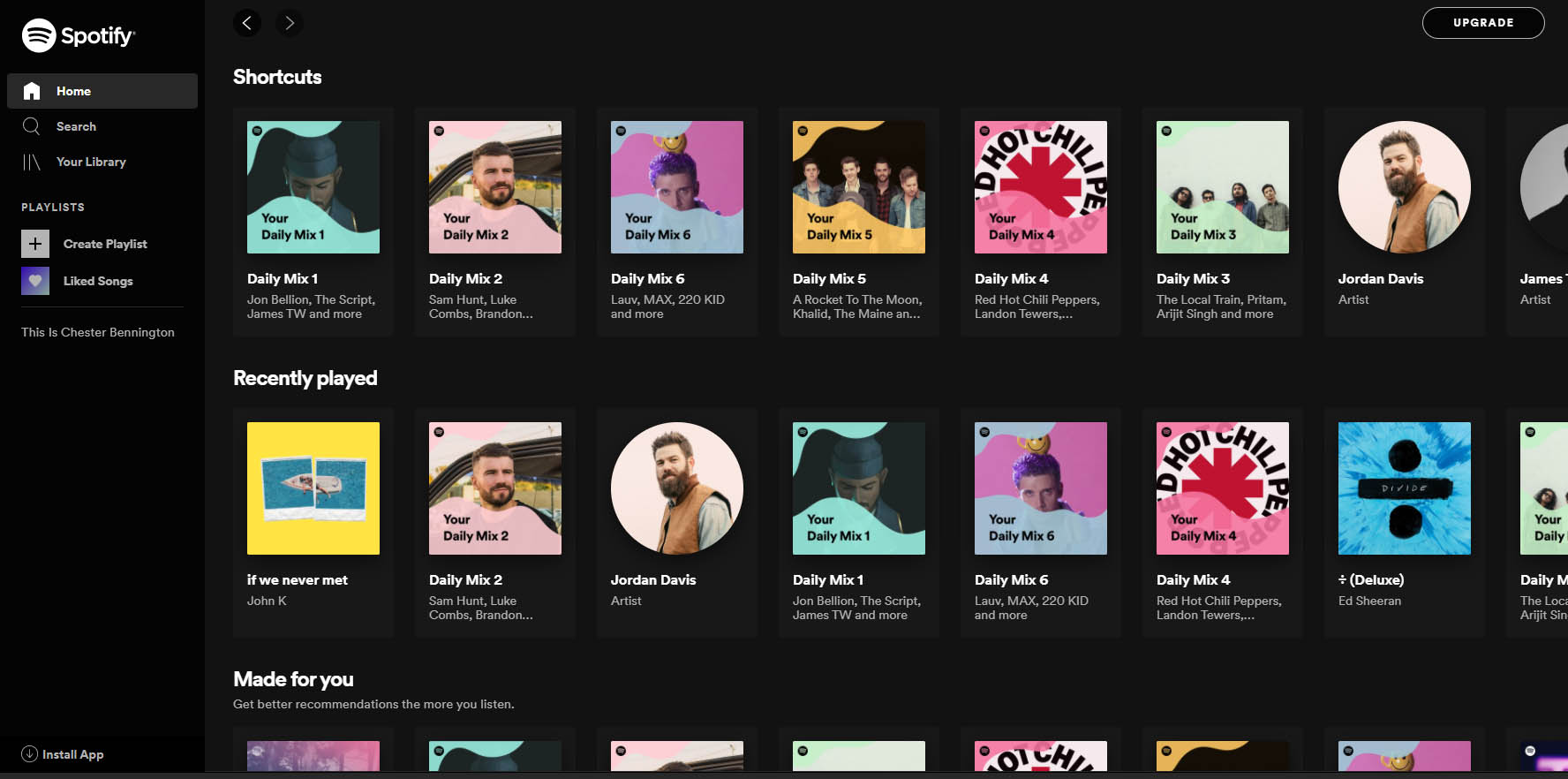Open Daily Mix 3 cover in Shortcuts
Screen dimensions: 1568x779
point(1223,187)
